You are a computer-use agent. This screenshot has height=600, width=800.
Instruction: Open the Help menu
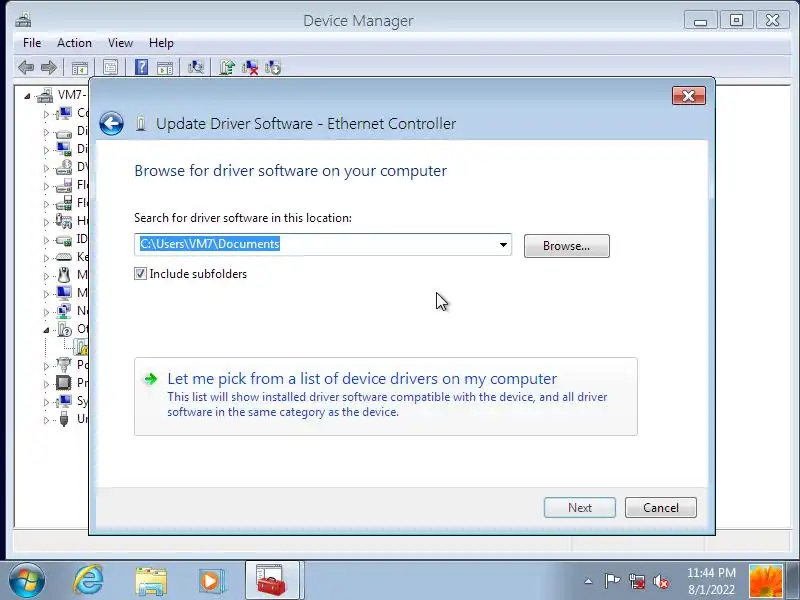[x=161, y=43]
